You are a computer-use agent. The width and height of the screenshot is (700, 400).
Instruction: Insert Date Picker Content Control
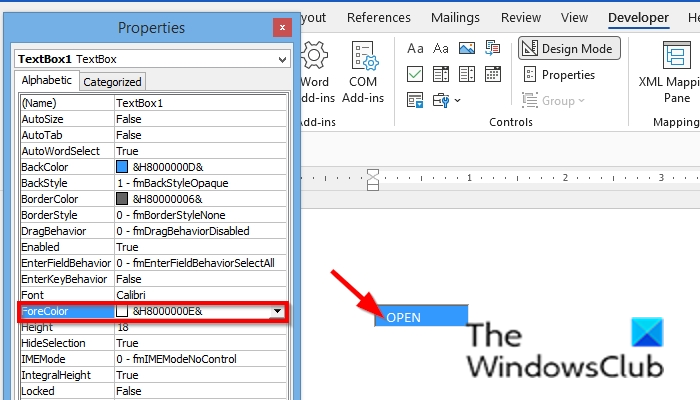(492, 74)
